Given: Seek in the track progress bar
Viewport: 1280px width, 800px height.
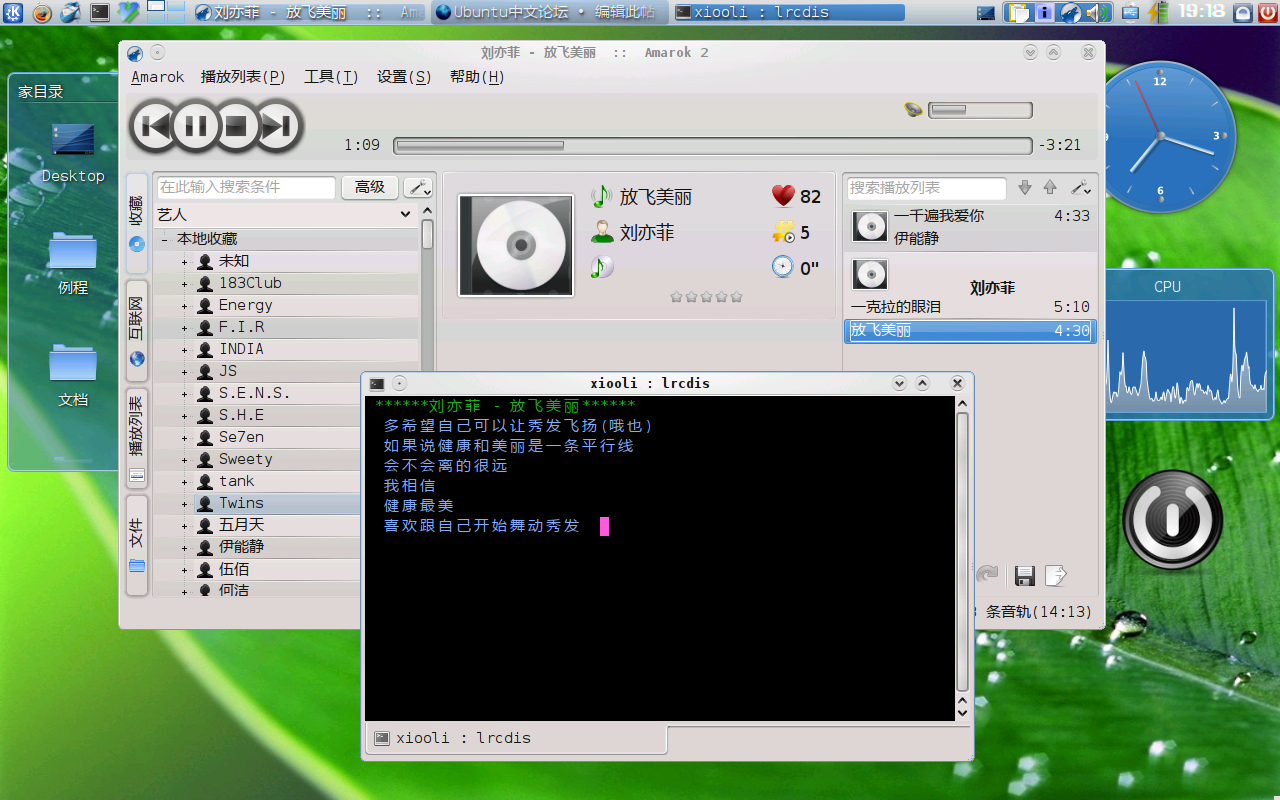Looking at the screenshot, I should tap(712, 146).
